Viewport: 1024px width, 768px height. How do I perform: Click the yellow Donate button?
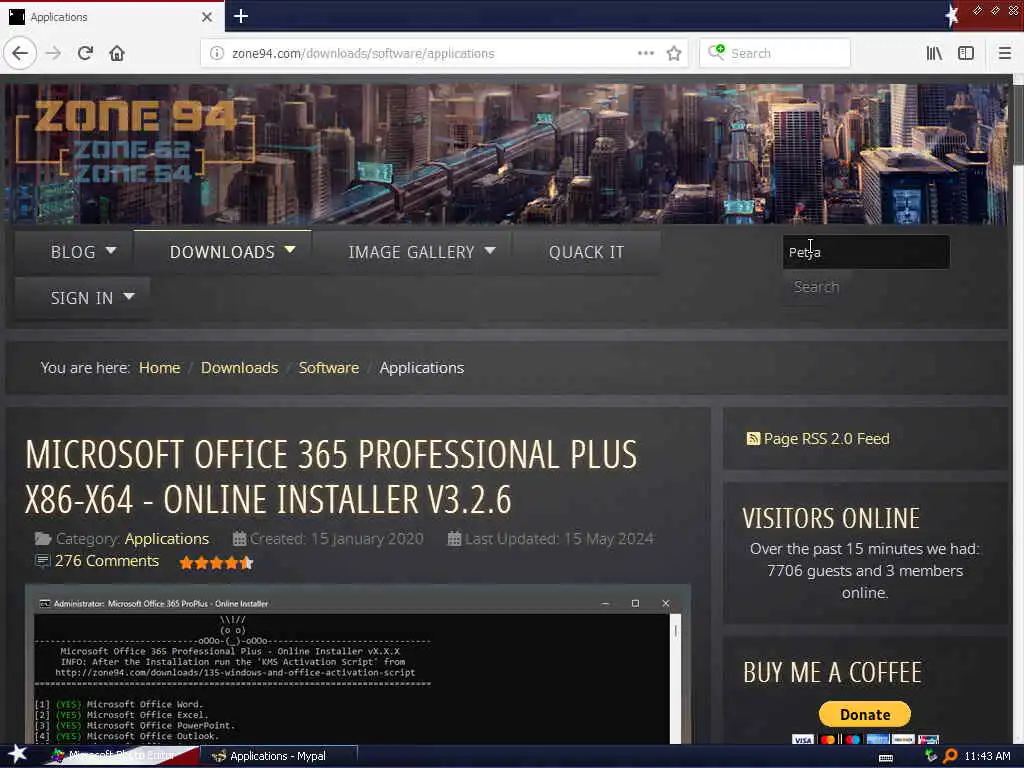coord(865,714)
